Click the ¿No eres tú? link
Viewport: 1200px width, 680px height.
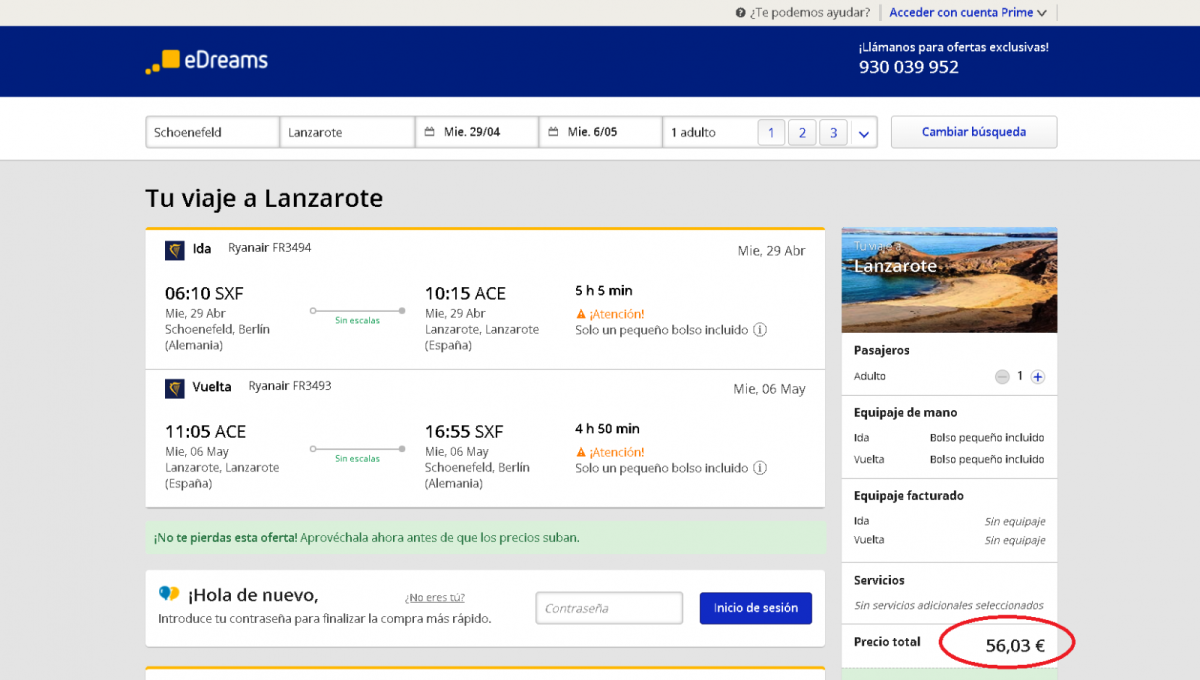434,597
